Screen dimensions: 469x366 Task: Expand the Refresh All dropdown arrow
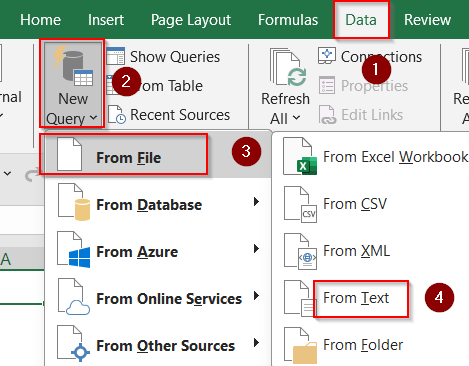[296, 118]
